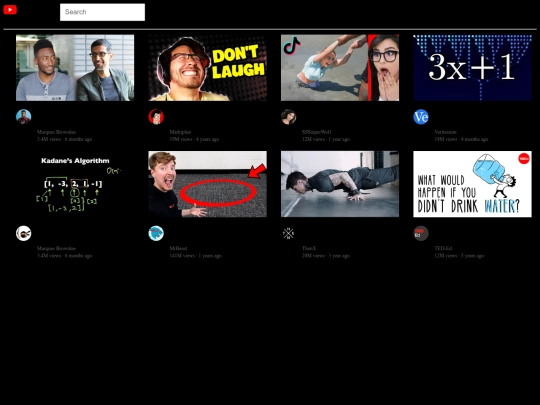Click the TED-Ed channel name
Screen dimensions: 540x405
443,248
